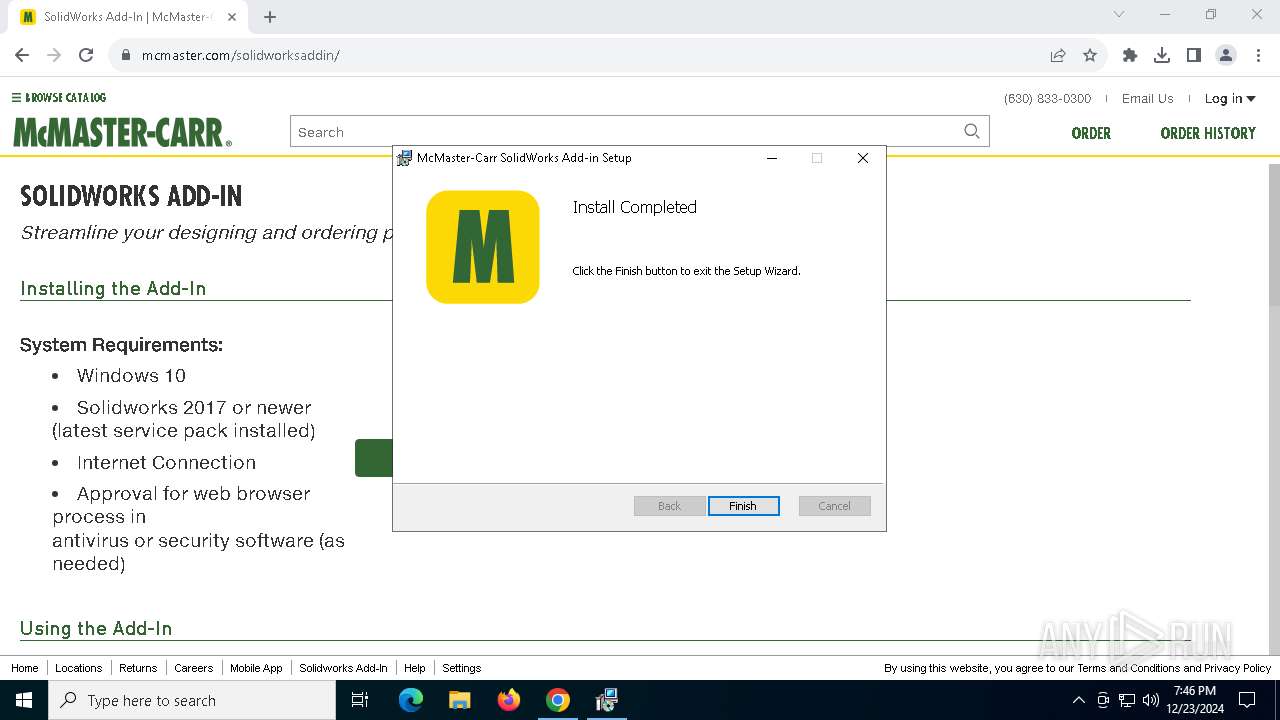Toggle Chrome side panel icon
The width and height of the screenshot is (1280, 720).
tap(1194, 55)
